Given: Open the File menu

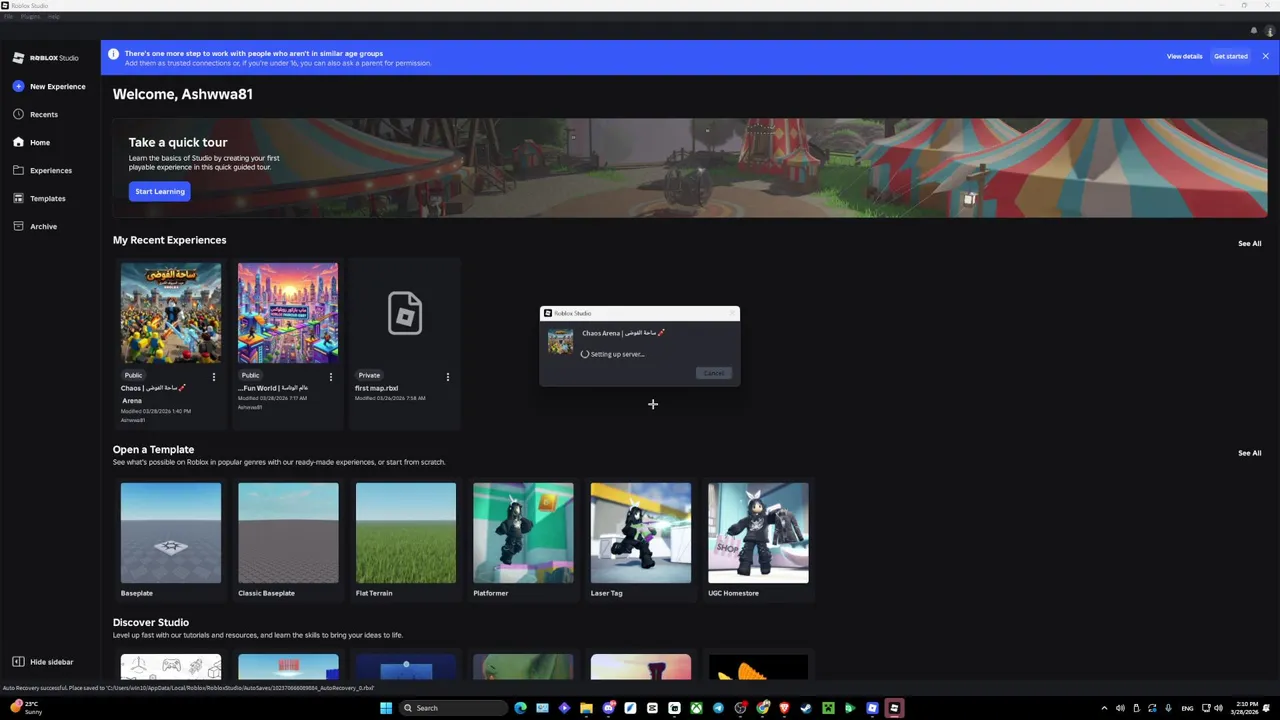Looking at the screenshot, I should point(8,17).
